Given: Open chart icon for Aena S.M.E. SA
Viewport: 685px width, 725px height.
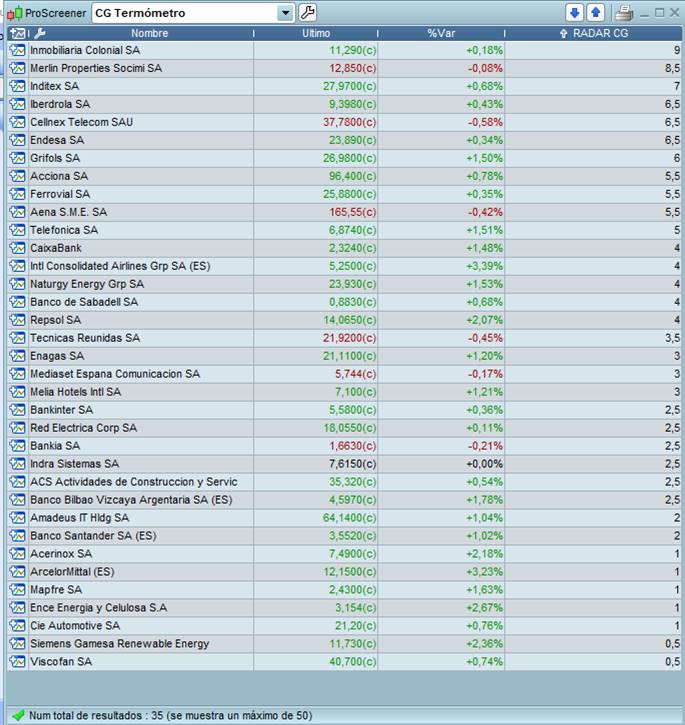Looking at the screenshot, I should (18, 212).
